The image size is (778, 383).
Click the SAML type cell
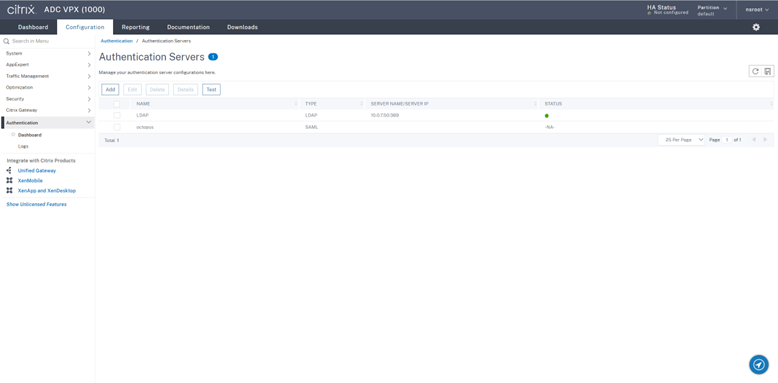pos(311,127)
